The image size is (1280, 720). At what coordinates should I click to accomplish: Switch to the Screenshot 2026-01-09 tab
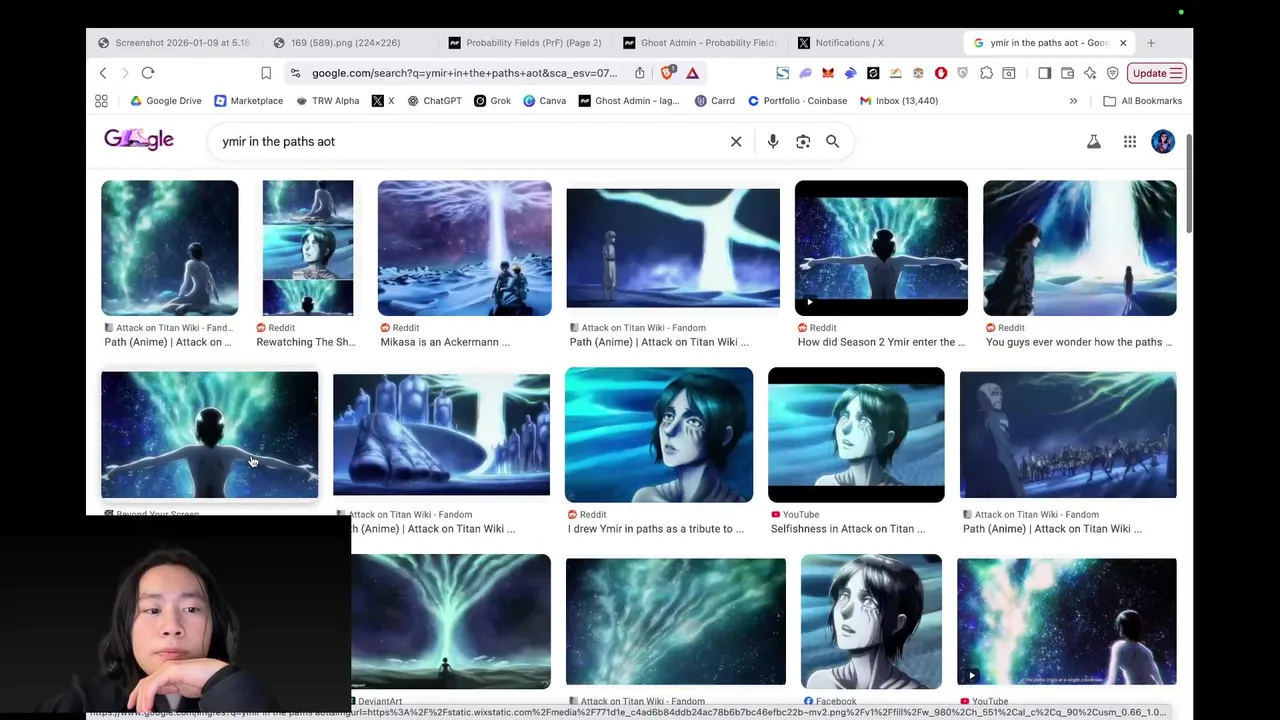coord(174,43)
